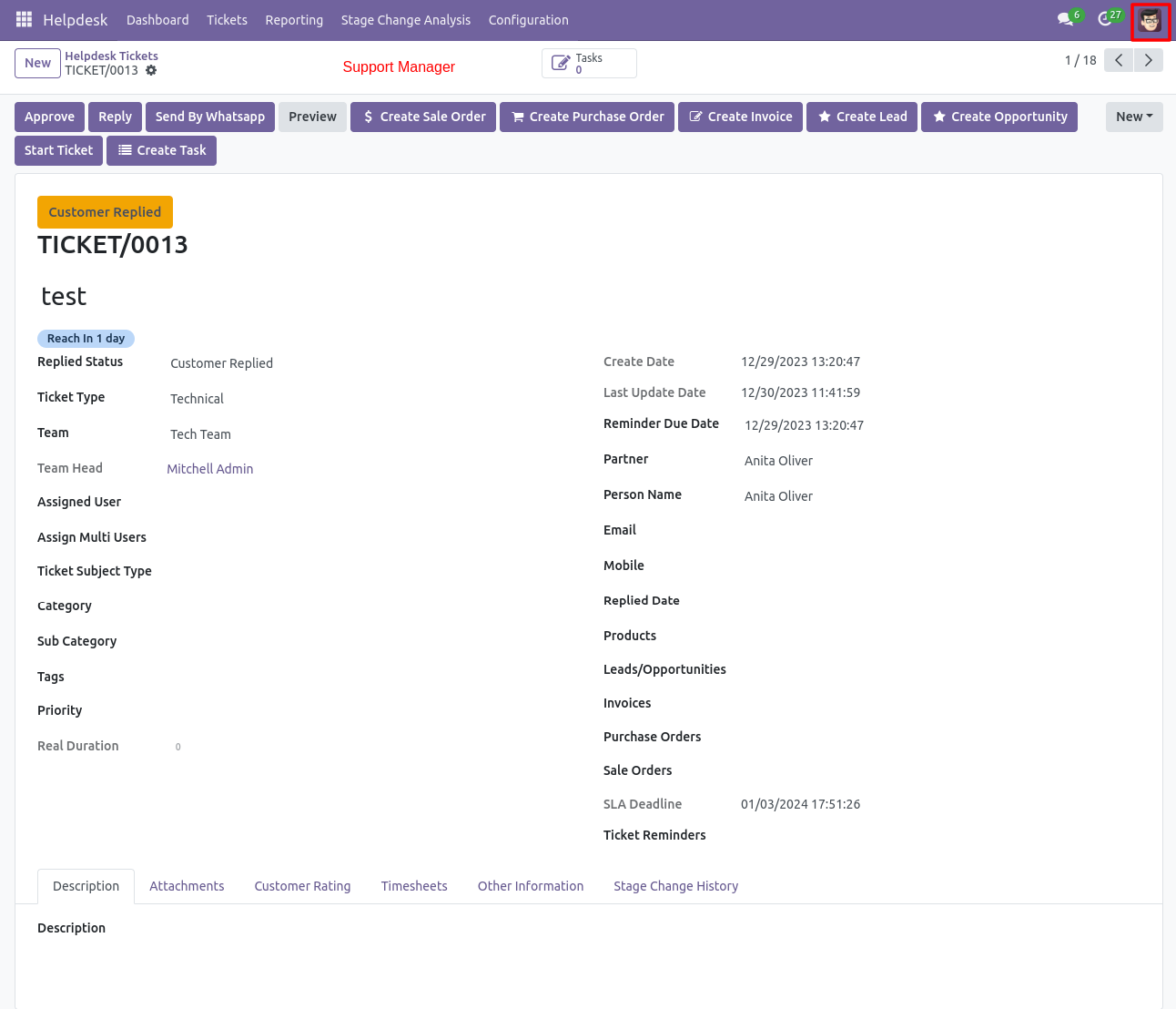
Task: Select the Description tab
Action: coord(86,886)
